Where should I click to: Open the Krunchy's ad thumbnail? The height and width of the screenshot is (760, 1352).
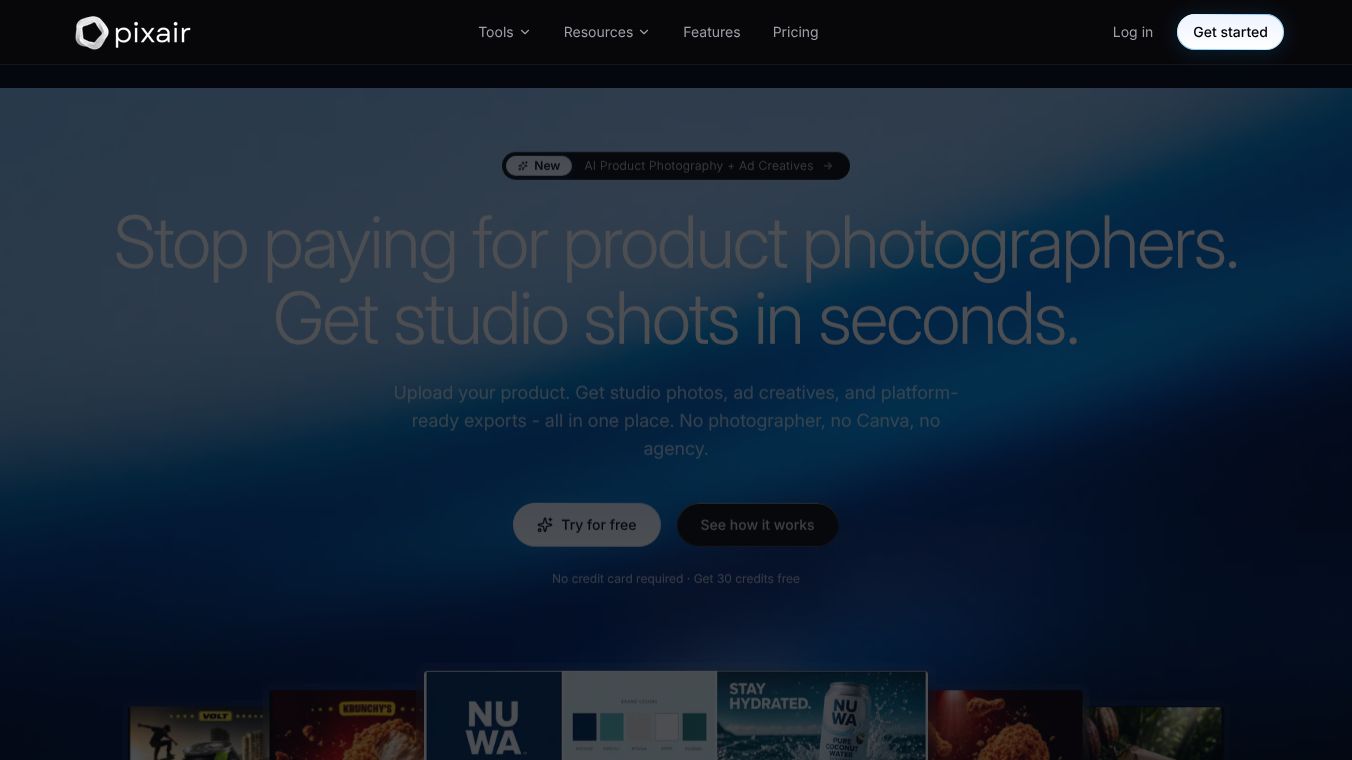347,725
